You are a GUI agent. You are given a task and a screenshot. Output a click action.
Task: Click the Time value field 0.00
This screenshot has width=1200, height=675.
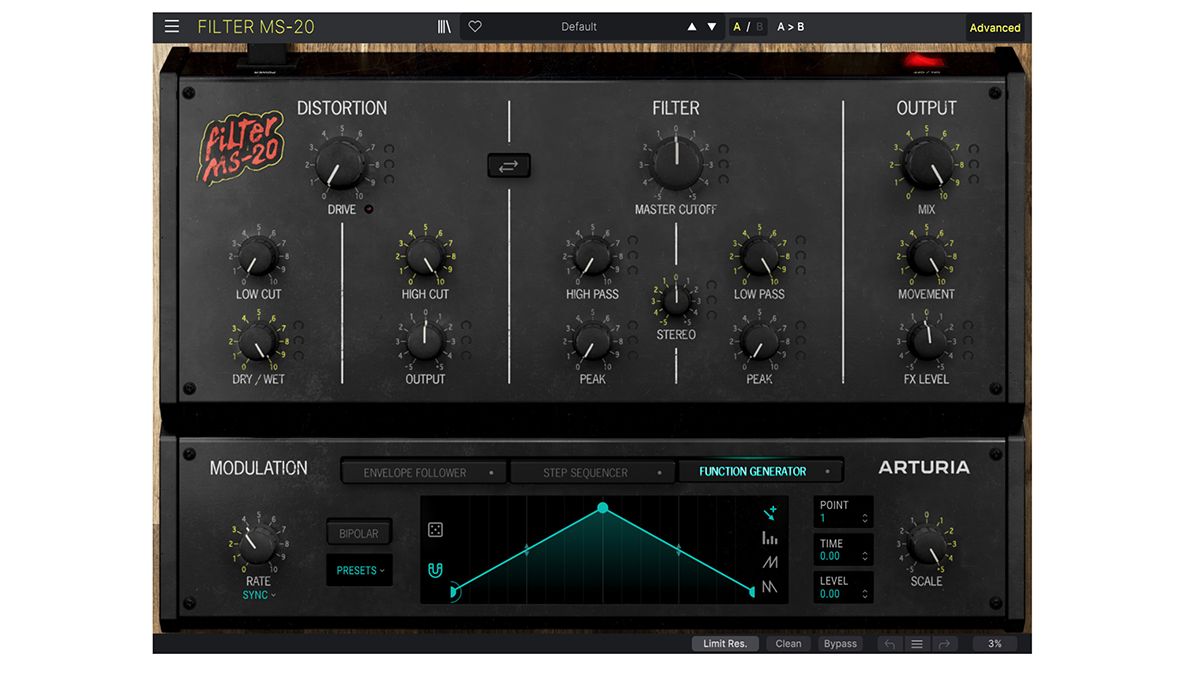[x=830, y=556]
